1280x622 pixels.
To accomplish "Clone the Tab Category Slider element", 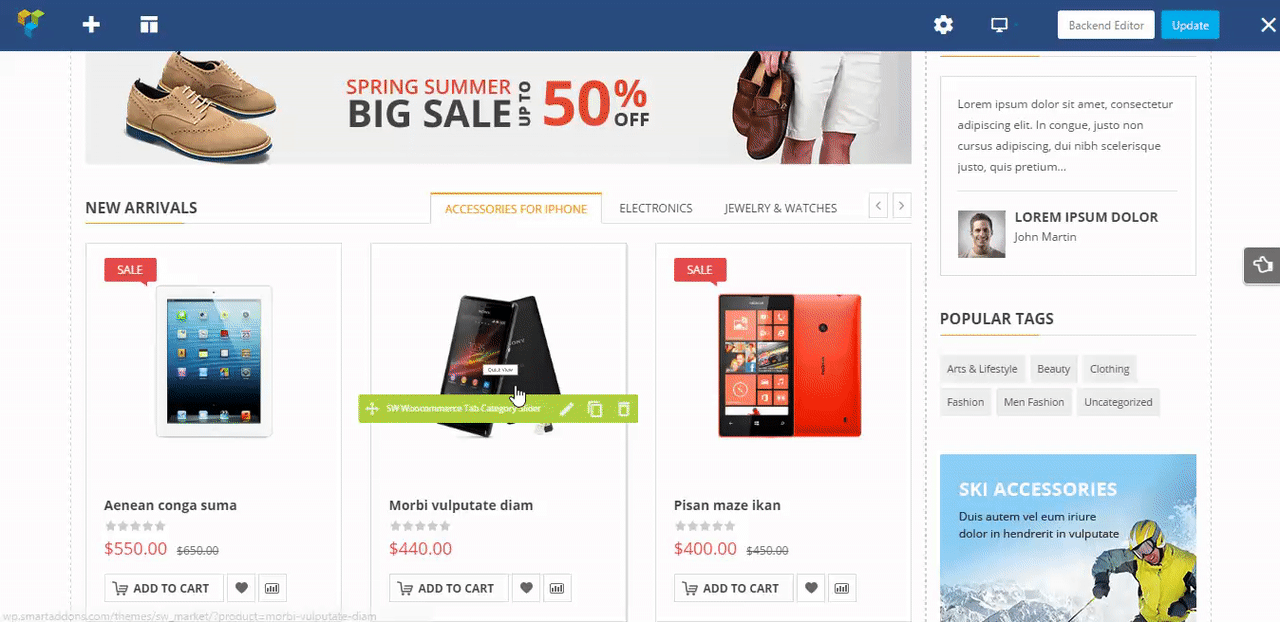I will tap(595, 409).
